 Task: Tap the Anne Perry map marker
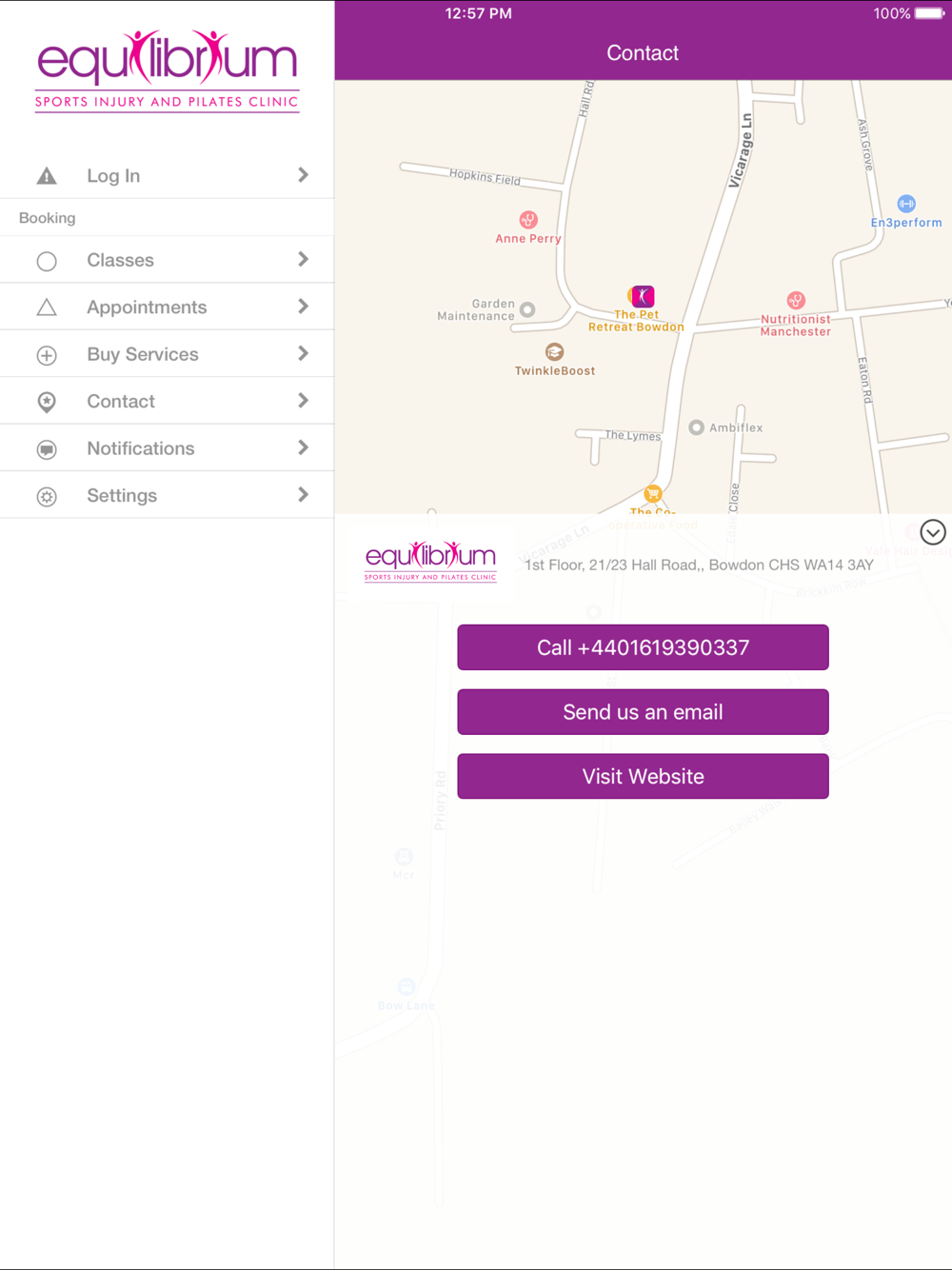tap(528, 220)
